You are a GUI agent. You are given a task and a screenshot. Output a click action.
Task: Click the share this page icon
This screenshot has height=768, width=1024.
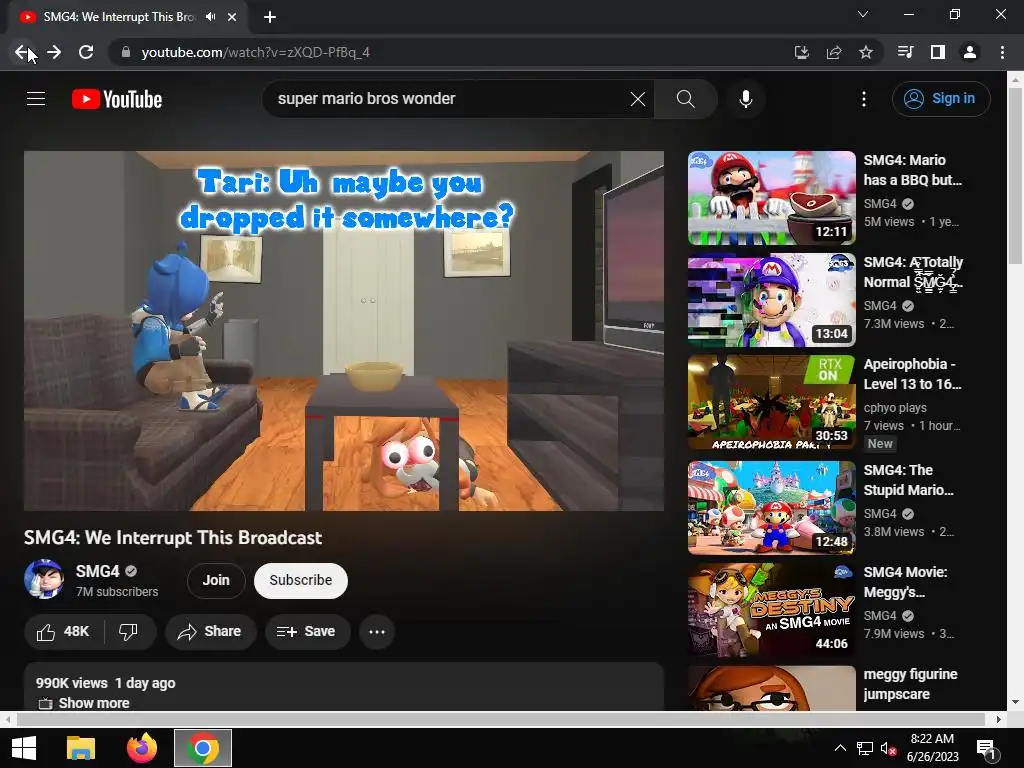tap(834, 52)
